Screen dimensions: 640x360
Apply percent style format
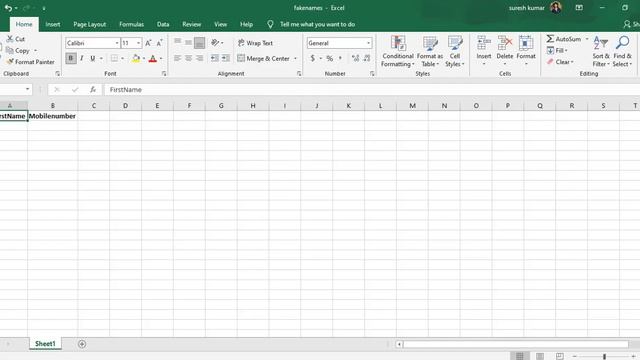(x=330, y=58)
